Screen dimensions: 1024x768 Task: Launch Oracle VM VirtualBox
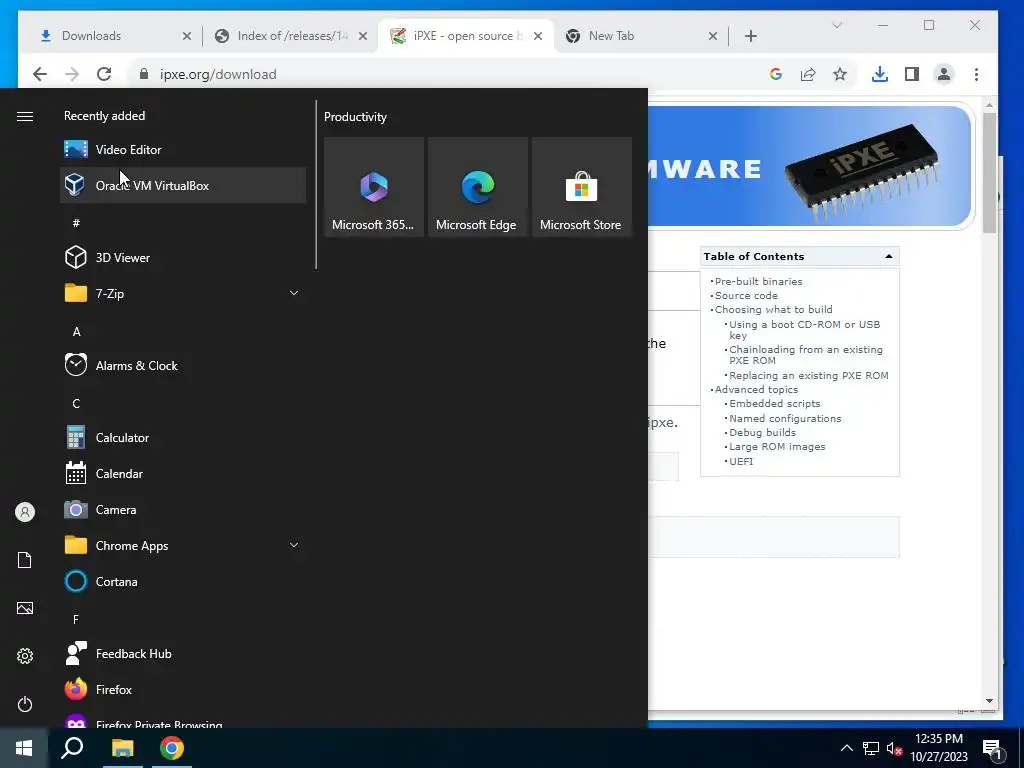tap(183, 185)
